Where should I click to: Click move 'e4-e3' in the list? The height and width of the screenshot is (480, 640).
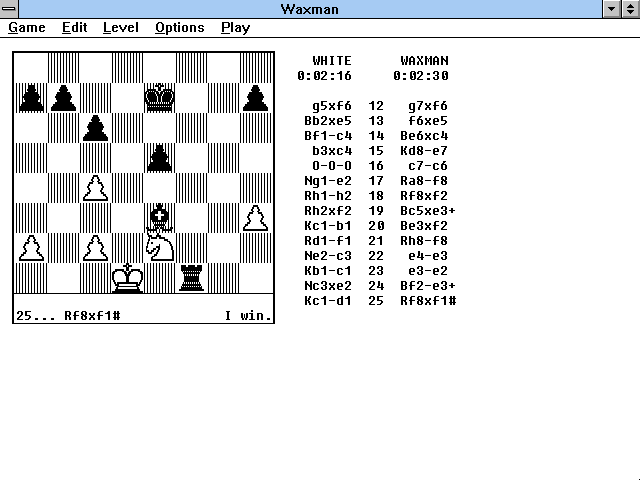[x=428, y=256]
